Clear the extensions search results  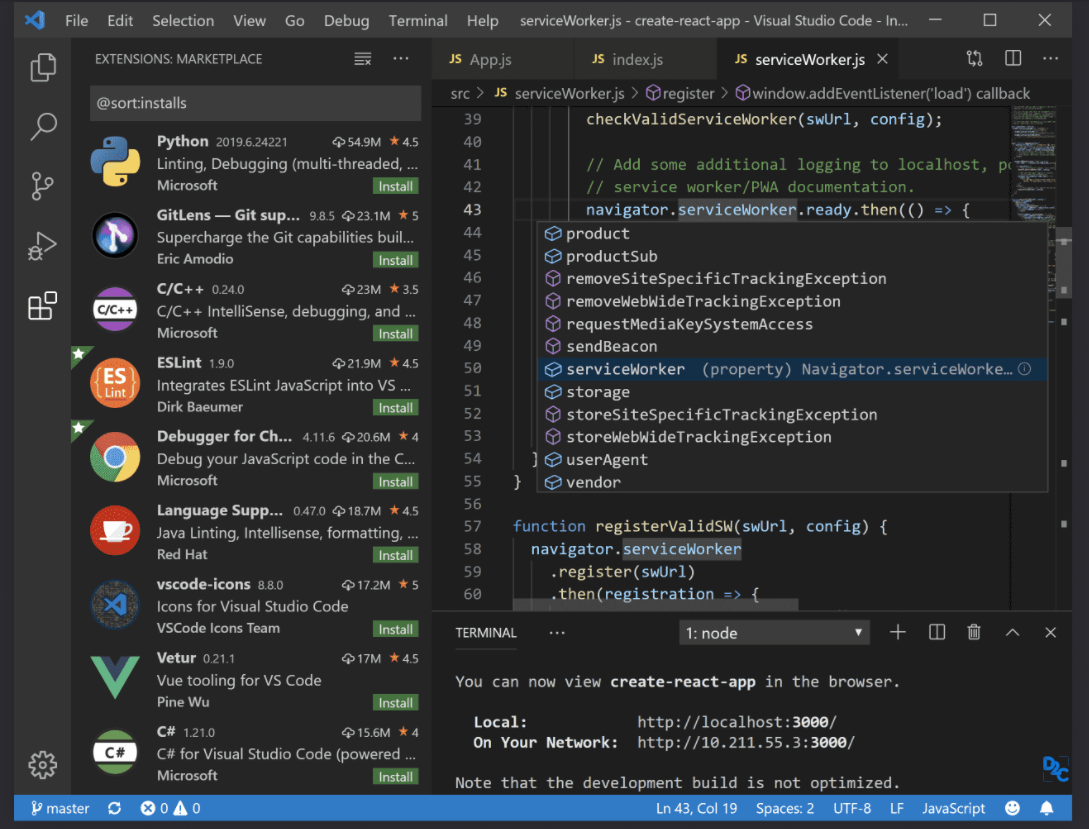(x=363, y=59)
